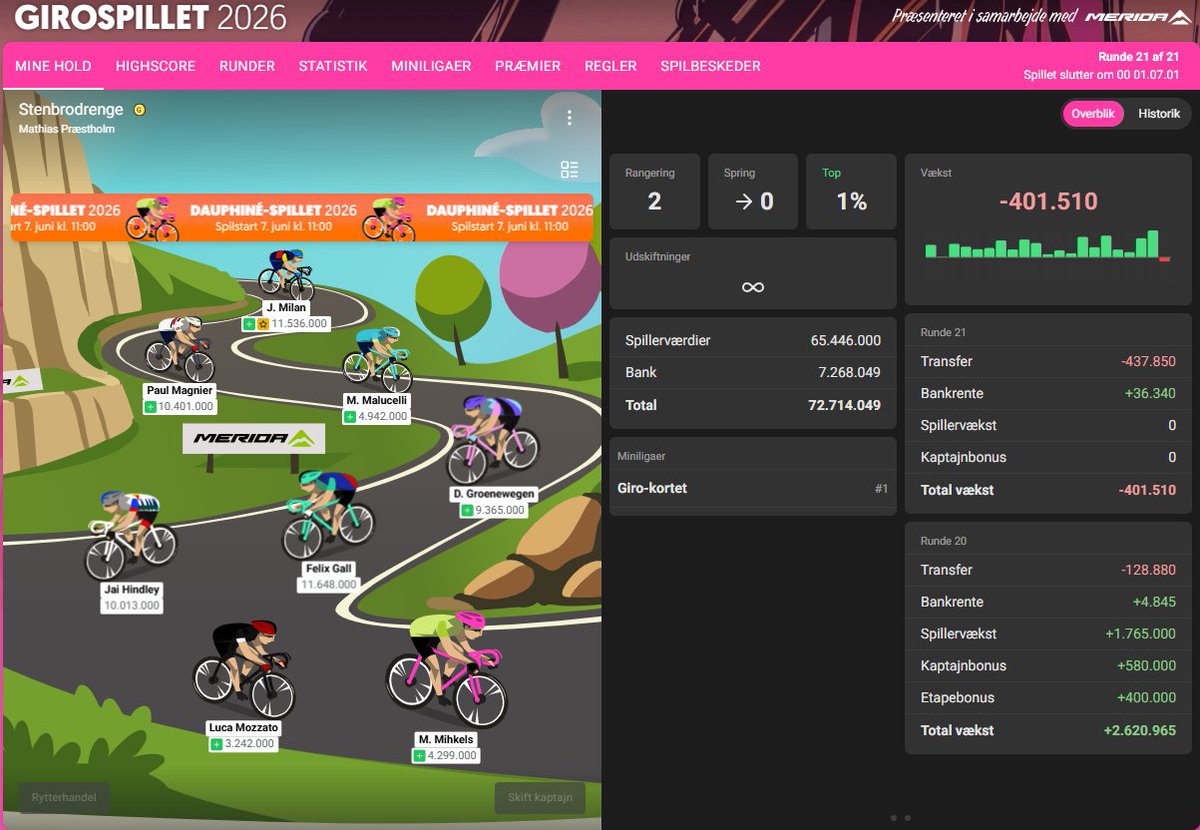Select the Overblik toggle
This screenshot has width=1200, height=830.
click(1093, 114)
